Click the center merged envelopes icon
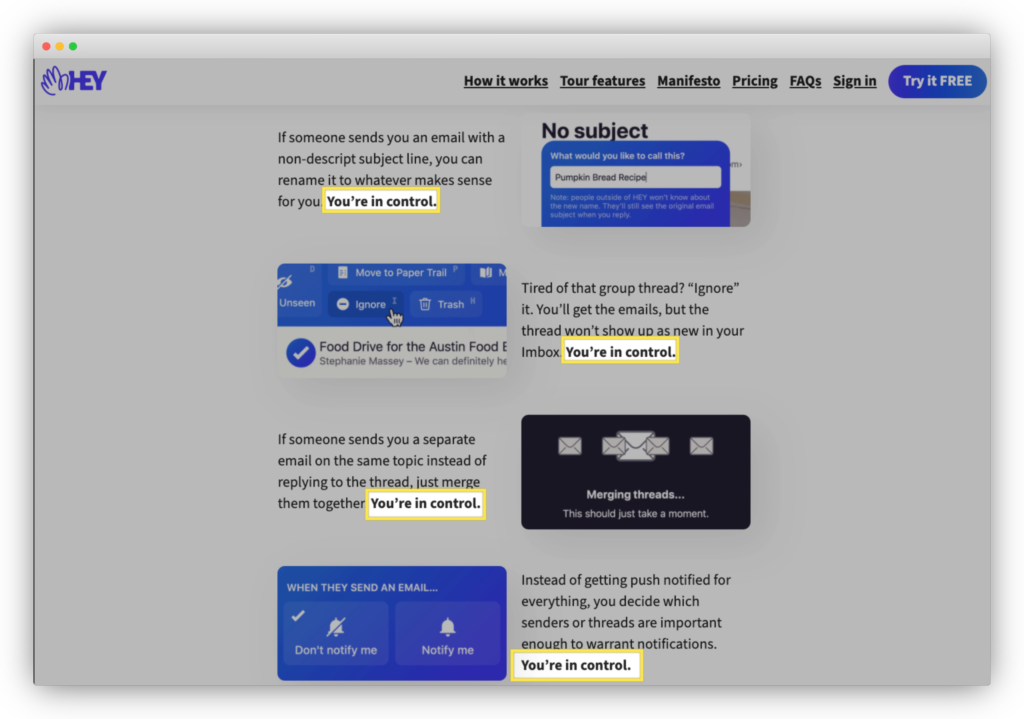Viewport: 1024px width, 719px height. pos(635,446)
